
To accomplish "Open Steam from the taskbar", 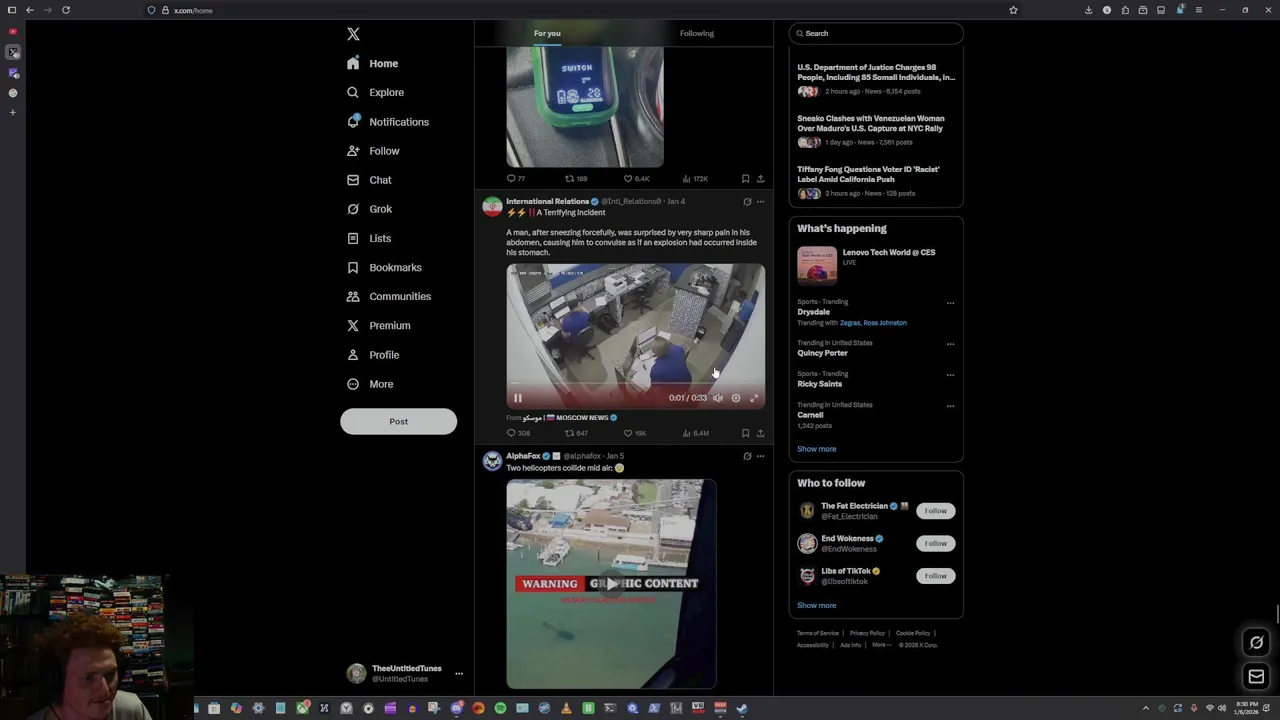I will 742,709.
